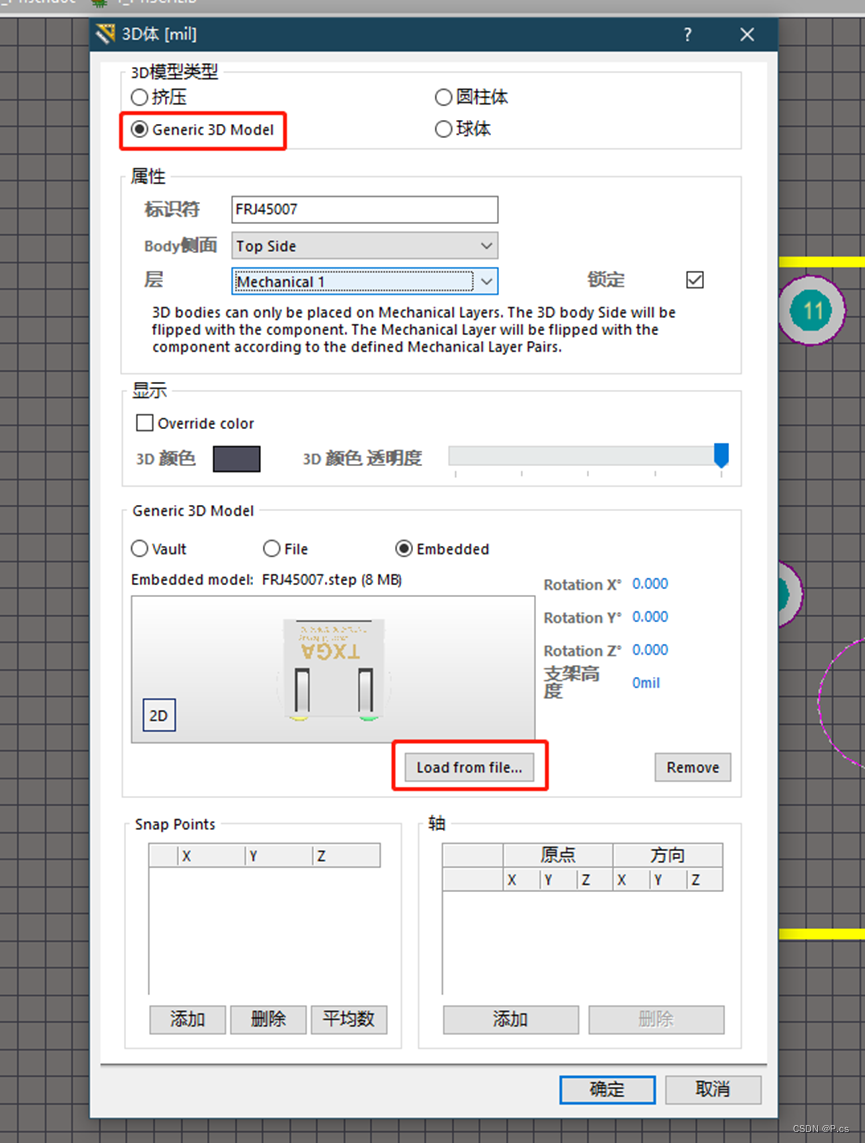Click the 方向 column header in 轴 table
The width and height of the screenshot is (865, 1143).
668,855
